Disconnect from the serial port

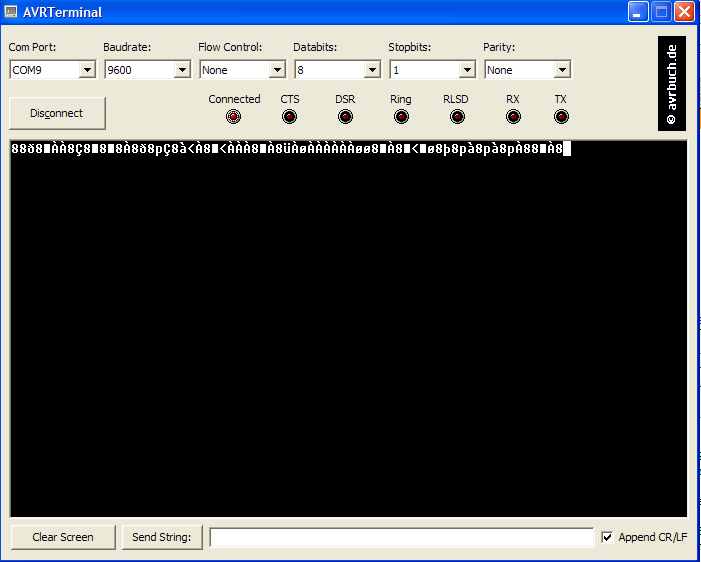coord(57,113)
